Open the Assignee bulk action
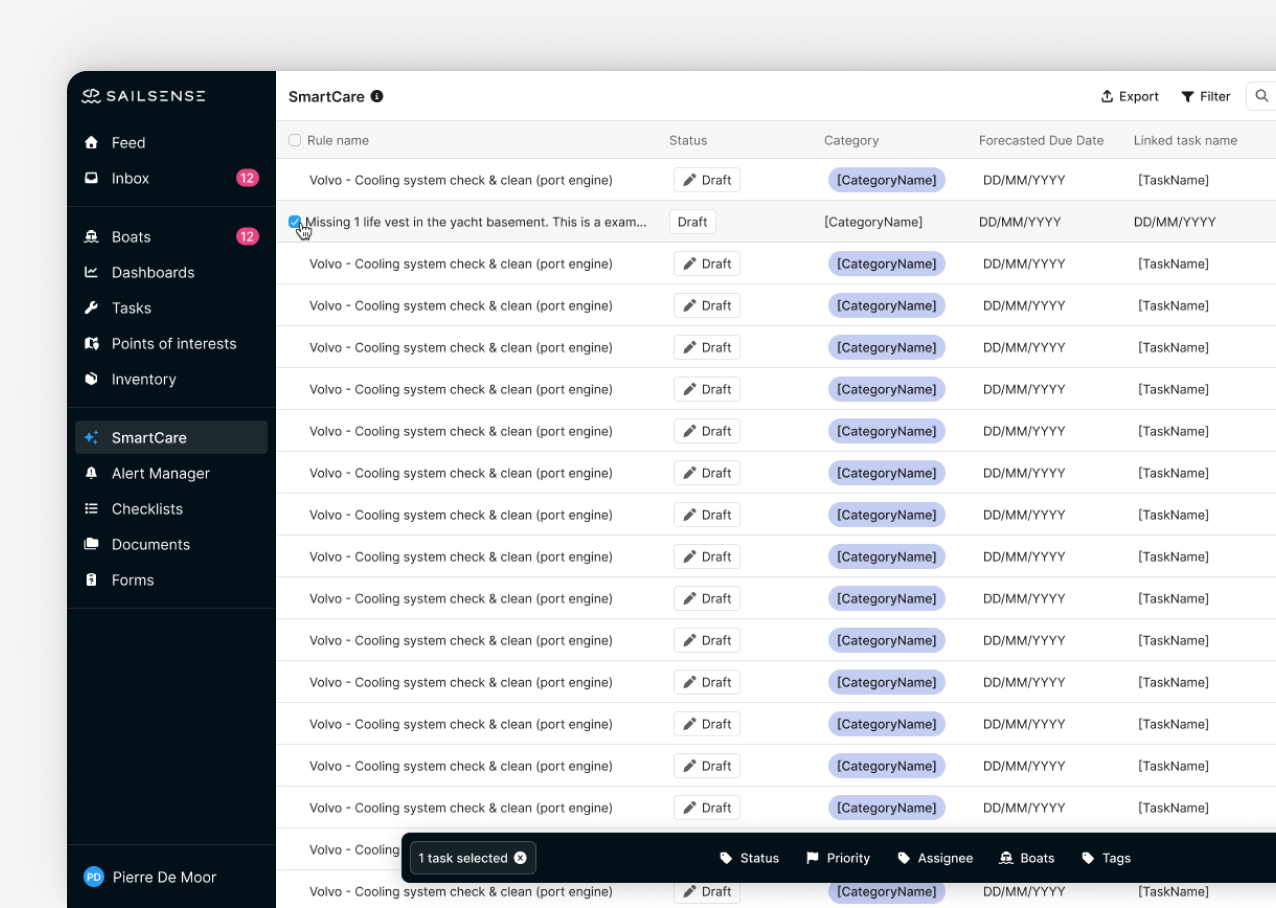 (x=935, y=858)
